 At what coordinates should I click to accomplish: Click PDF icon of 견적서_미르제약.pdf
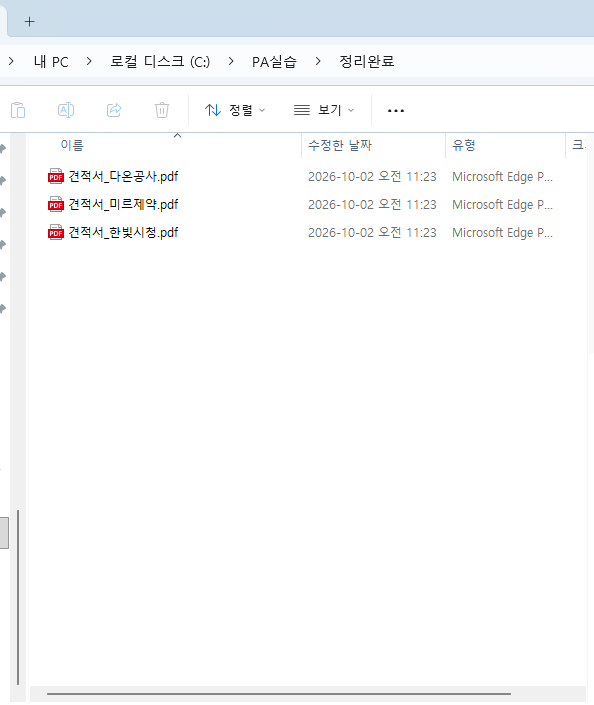coord(56,204)
